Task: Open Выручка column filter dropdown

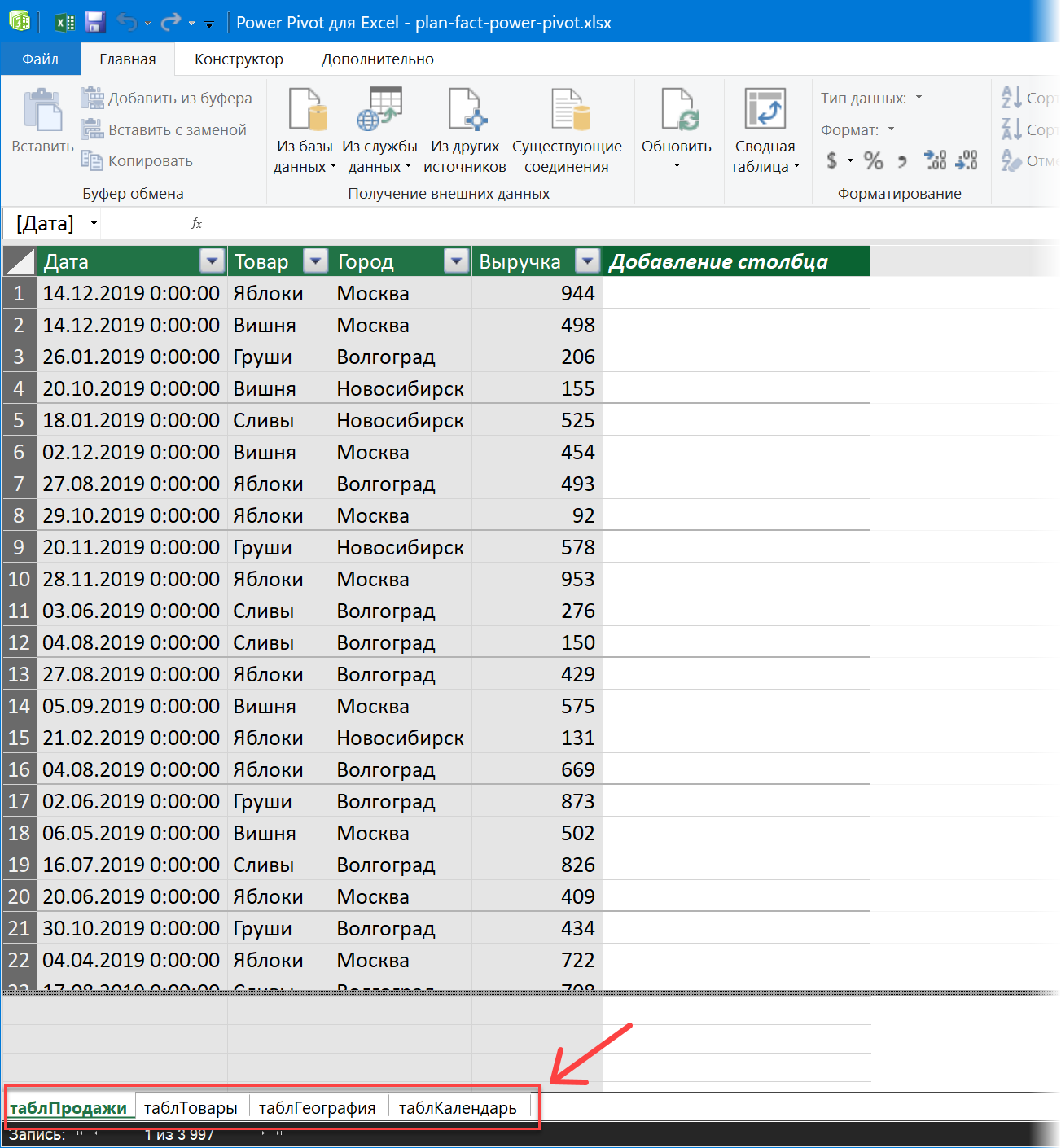Action: [x=588, y=261]
